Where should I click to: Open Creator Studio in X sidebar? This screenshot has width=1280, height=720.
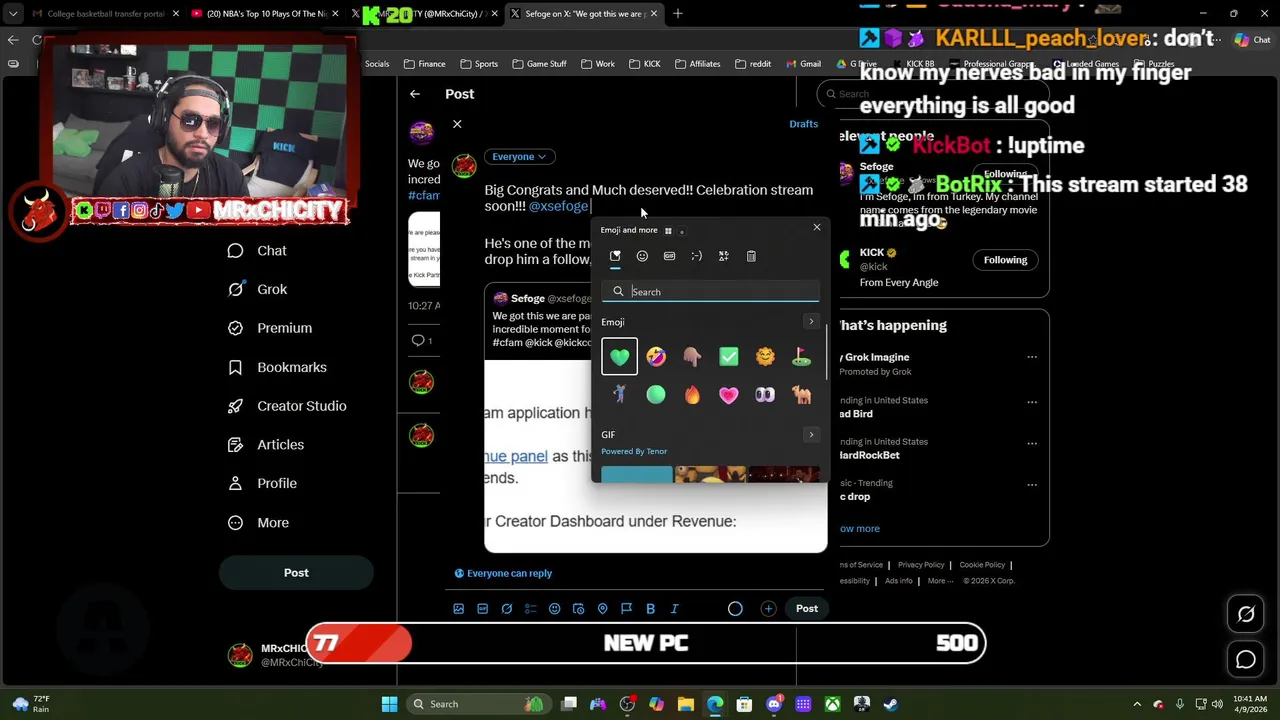pyautogui.click(x=287, y=406)
